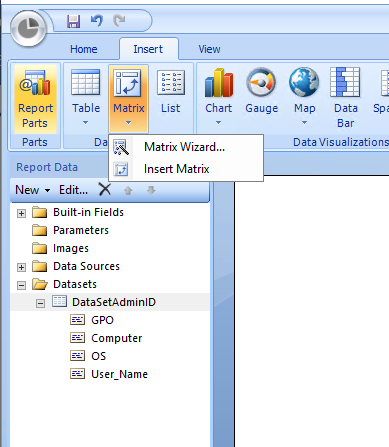The image size is (389, 447).
Task: Click the Chart icon
Action: (219, 82)
